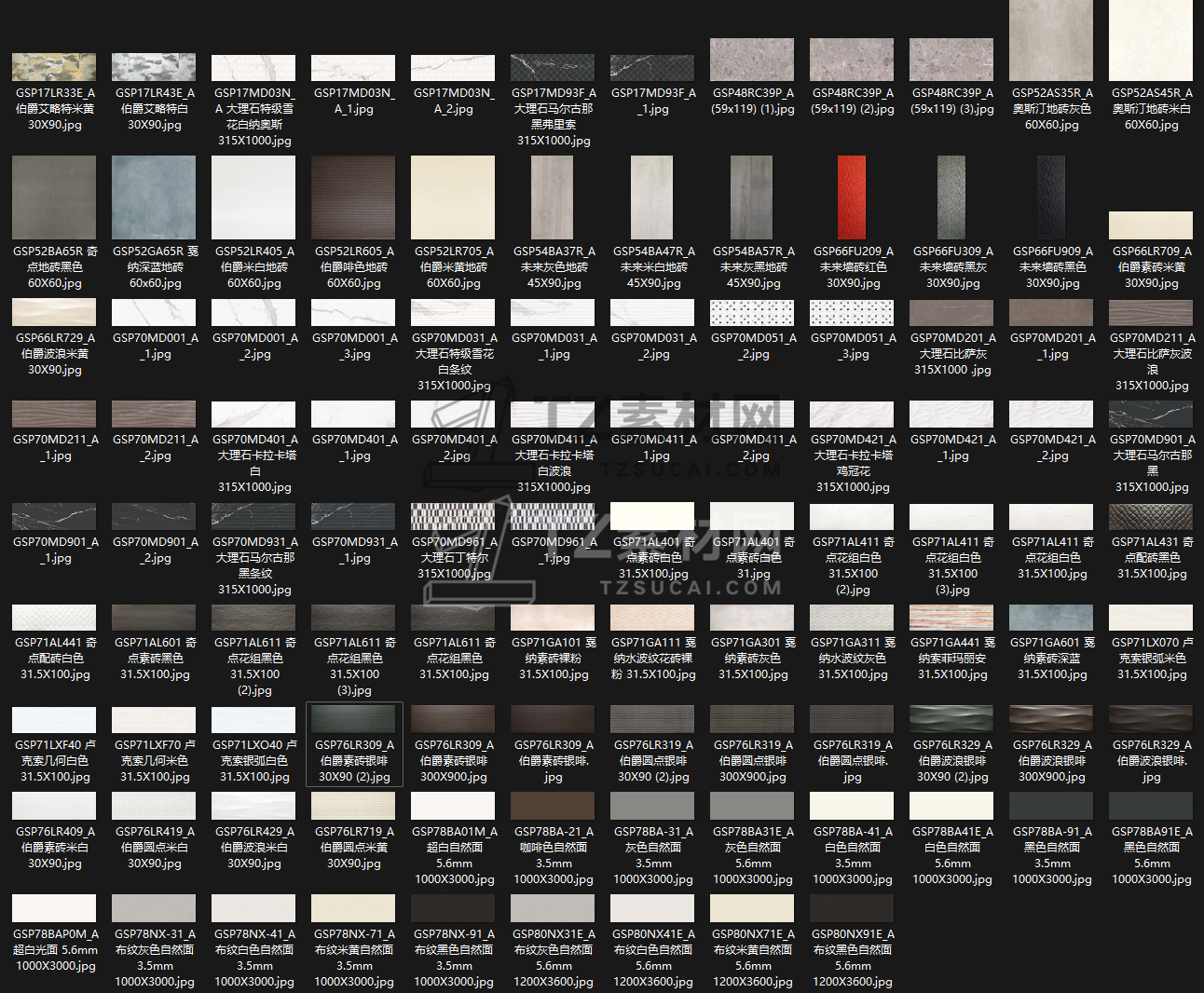
Task: Select the GSP76LR429_A 伯爵波浪米白 thumbnail
Action: tap(253, 806)
